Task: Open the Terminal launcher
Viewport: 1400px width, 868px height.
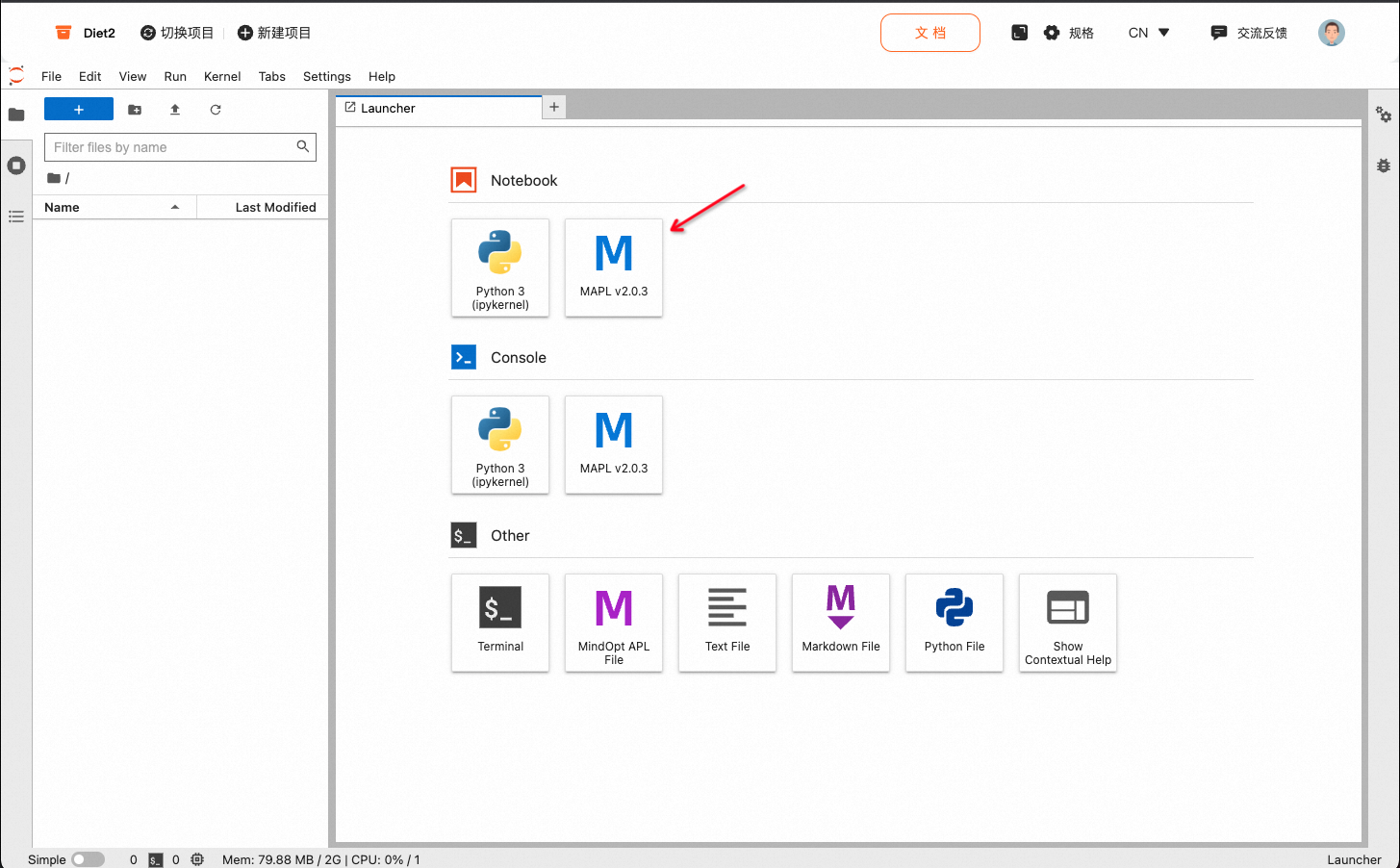Action: 500,622
